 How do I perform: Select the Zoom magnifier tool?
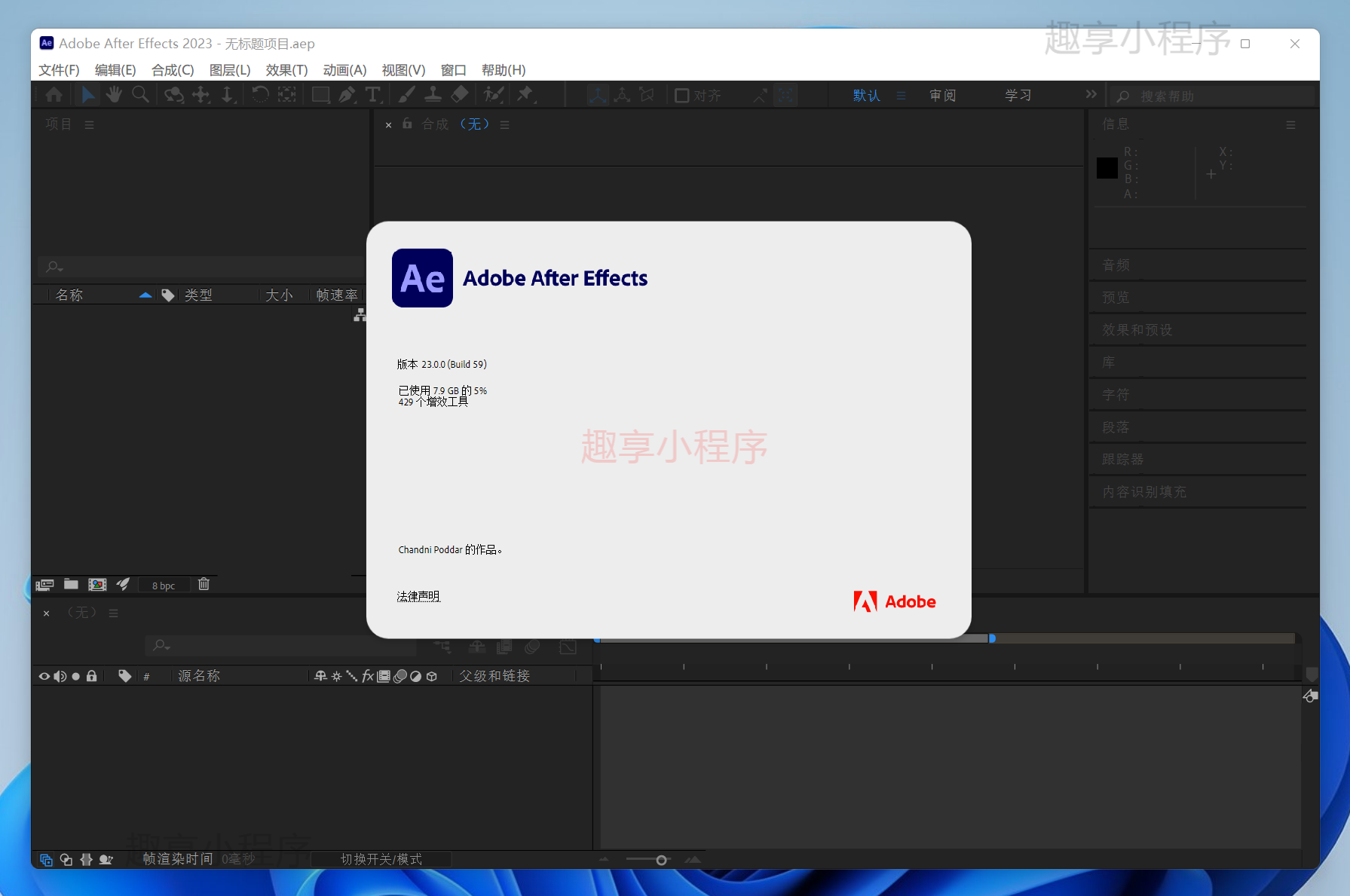(140, 95)
